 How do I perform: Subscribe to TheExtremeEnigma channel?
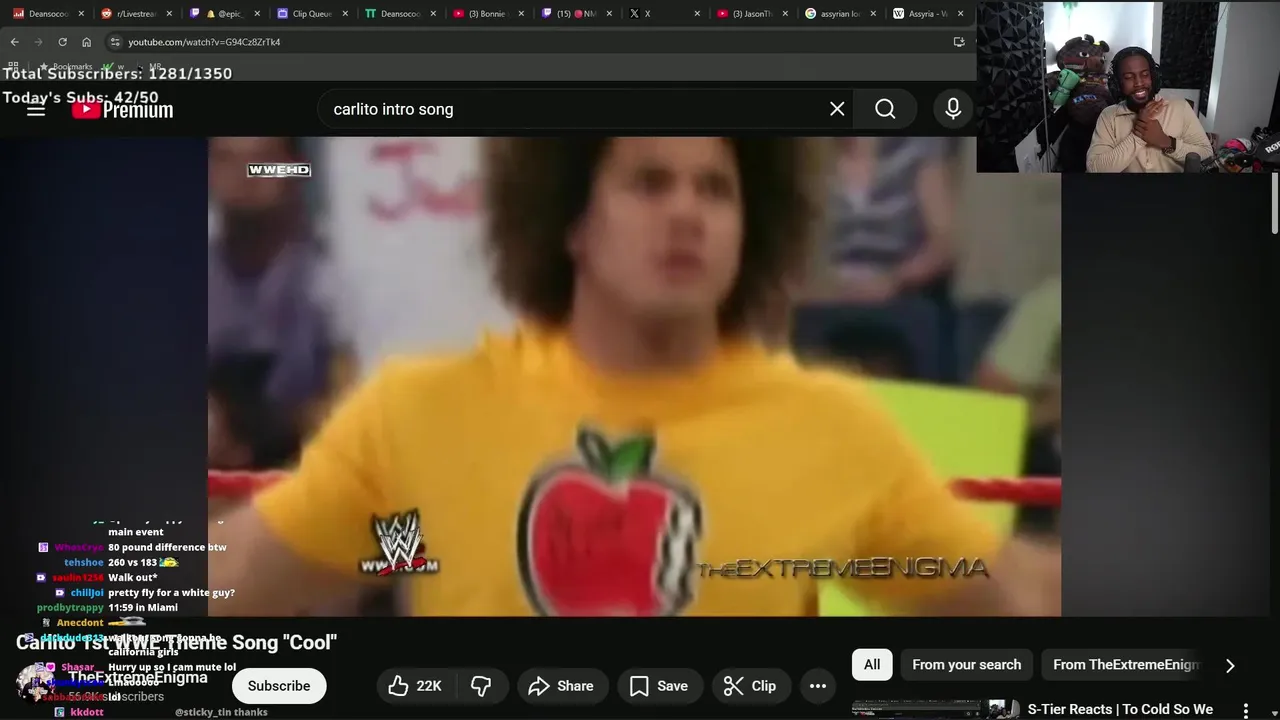(x=279, y=686)
